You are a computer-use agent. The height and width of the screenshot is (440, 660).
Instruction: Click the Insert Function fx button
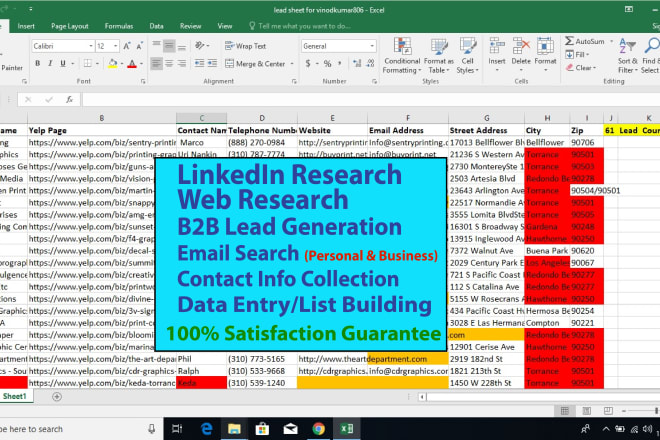[x=69, y=100]
